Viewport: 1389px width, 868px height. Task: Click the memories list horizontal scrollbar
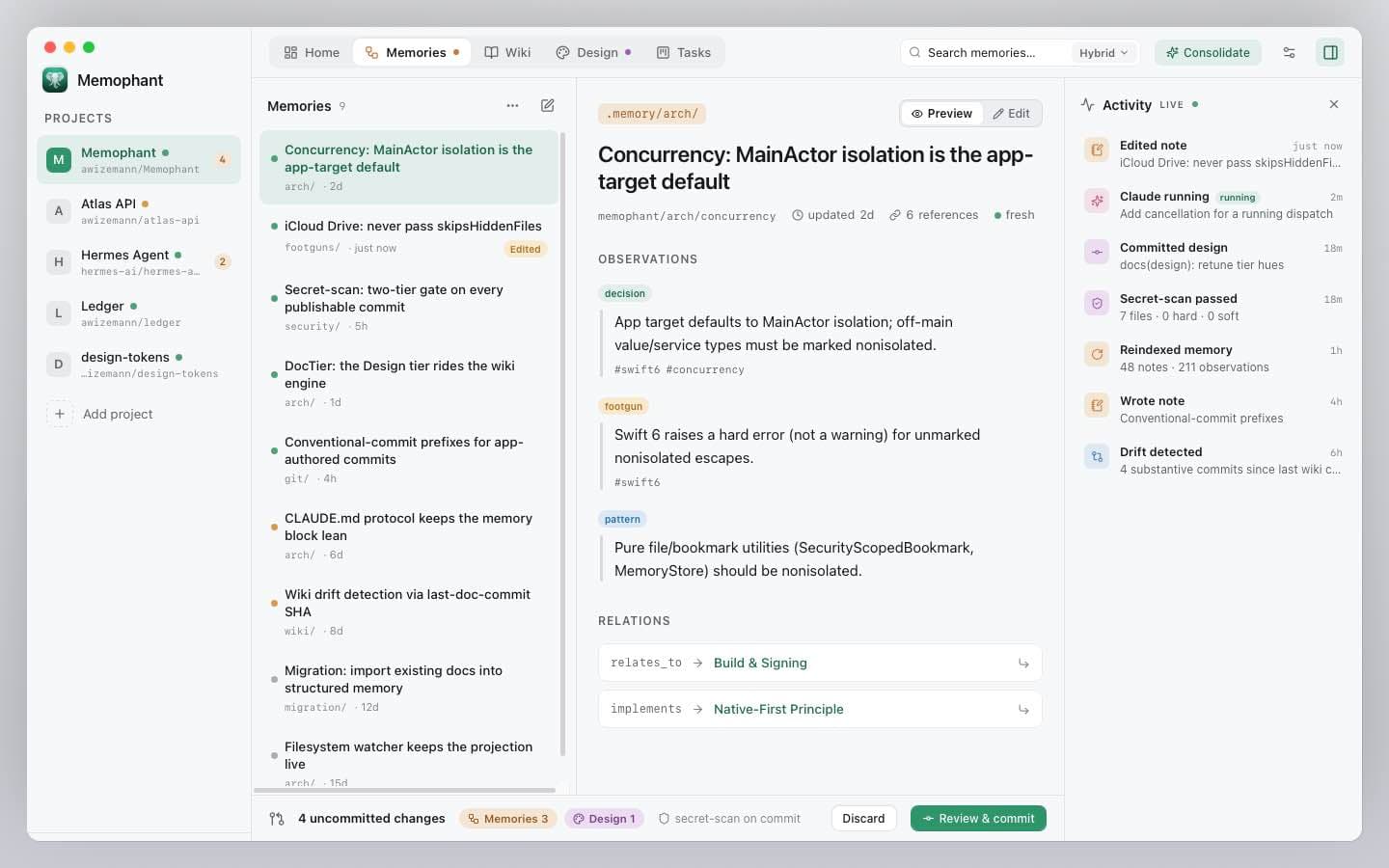pyautogui.click(x=404, y=791)
